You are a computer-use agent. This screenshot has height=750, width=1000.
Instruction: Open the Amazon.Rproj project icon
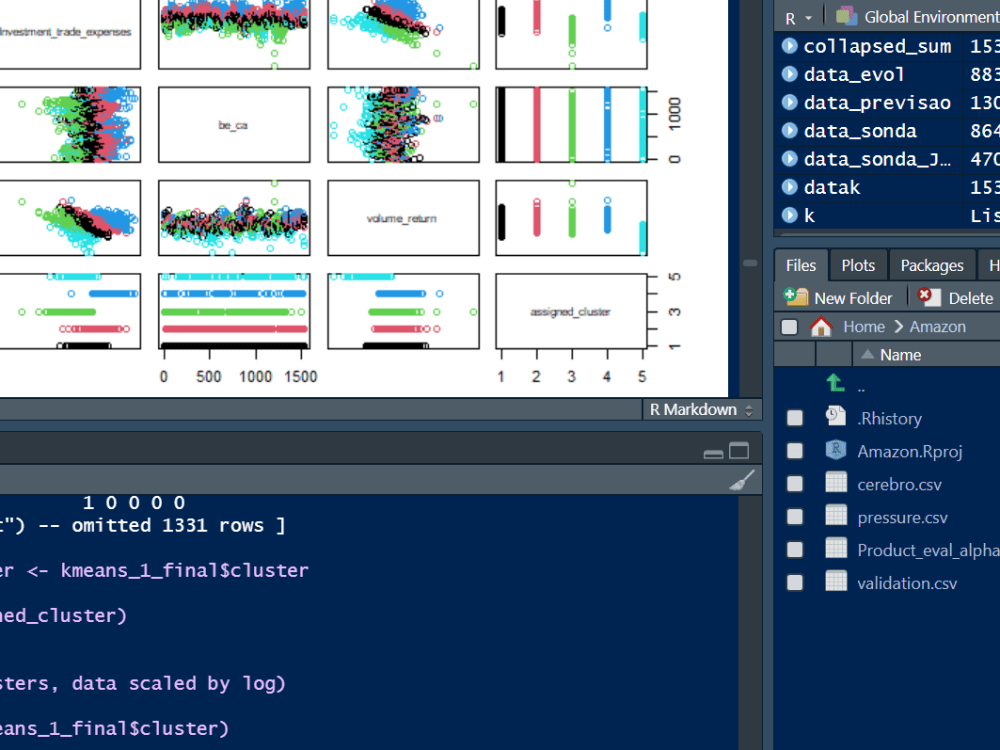(834, 450)
